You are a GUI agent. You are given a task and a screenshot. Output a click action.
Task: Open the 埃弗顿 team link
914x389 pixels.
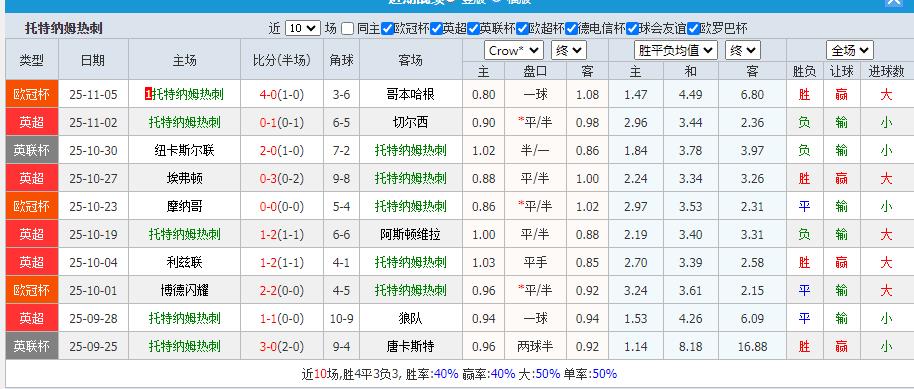tap(184, 178)
